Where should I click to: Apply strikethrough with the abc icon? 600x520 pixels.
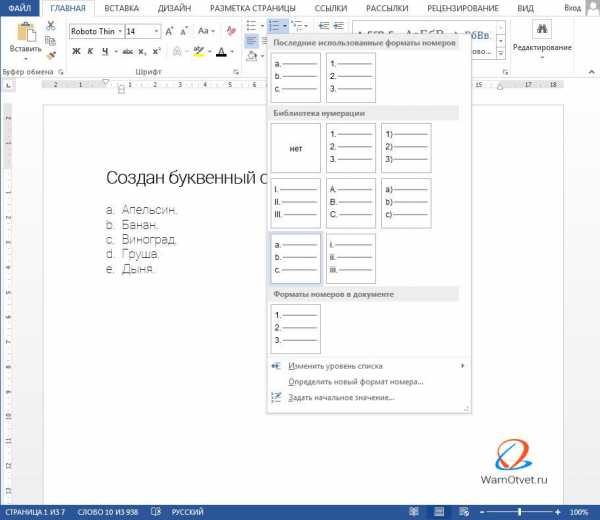point(127,51)
